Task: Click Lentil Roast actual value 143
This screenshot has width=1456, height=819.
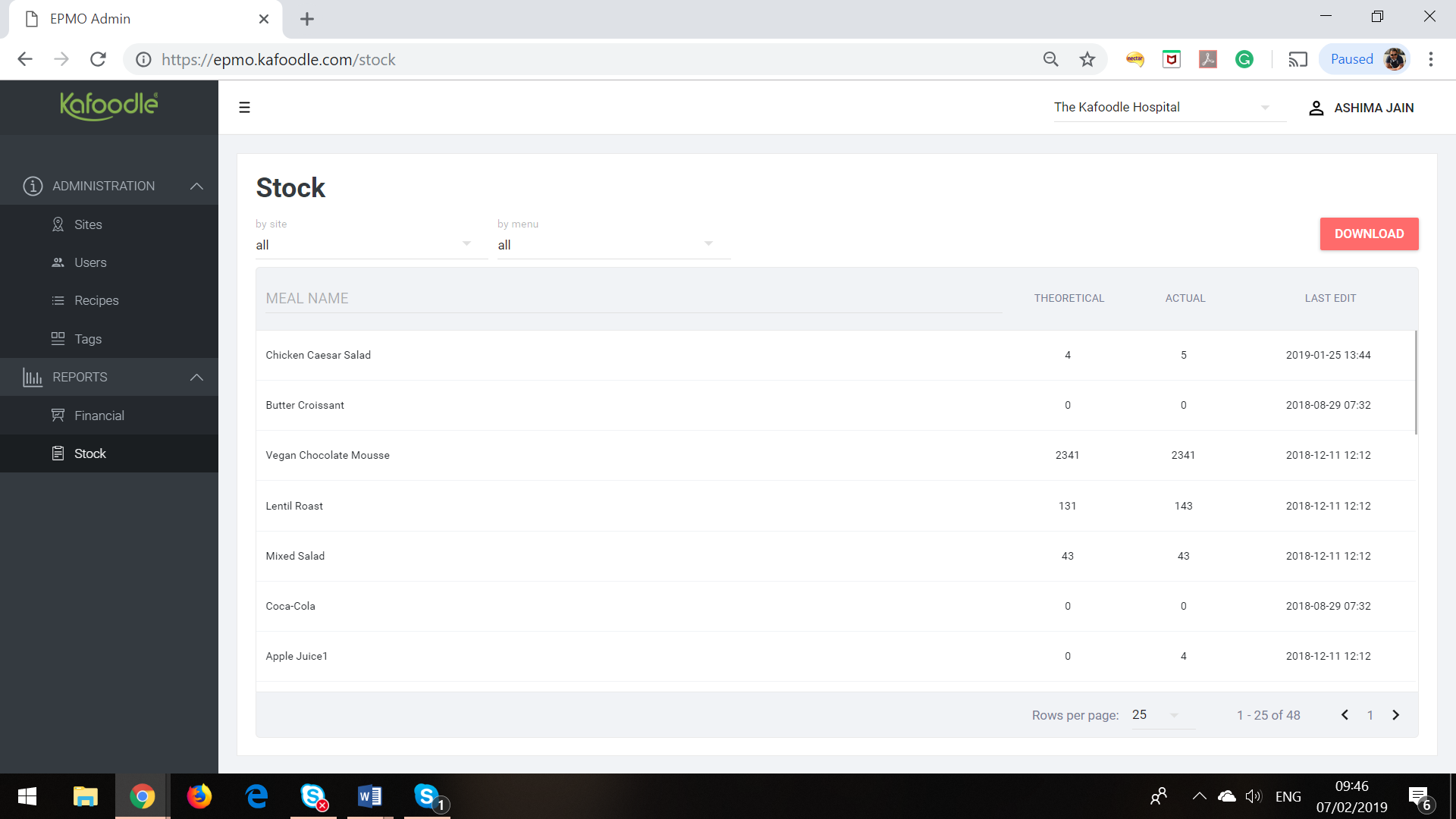Action: (1184, 506)
